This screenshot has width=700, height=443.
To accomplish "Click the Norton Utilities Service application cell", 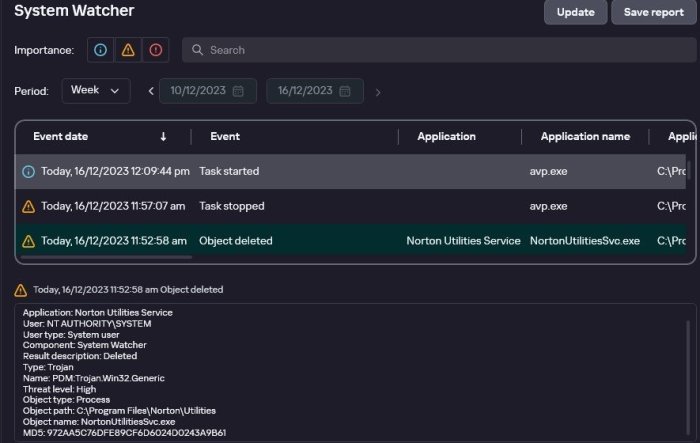I will coord(463,241).
